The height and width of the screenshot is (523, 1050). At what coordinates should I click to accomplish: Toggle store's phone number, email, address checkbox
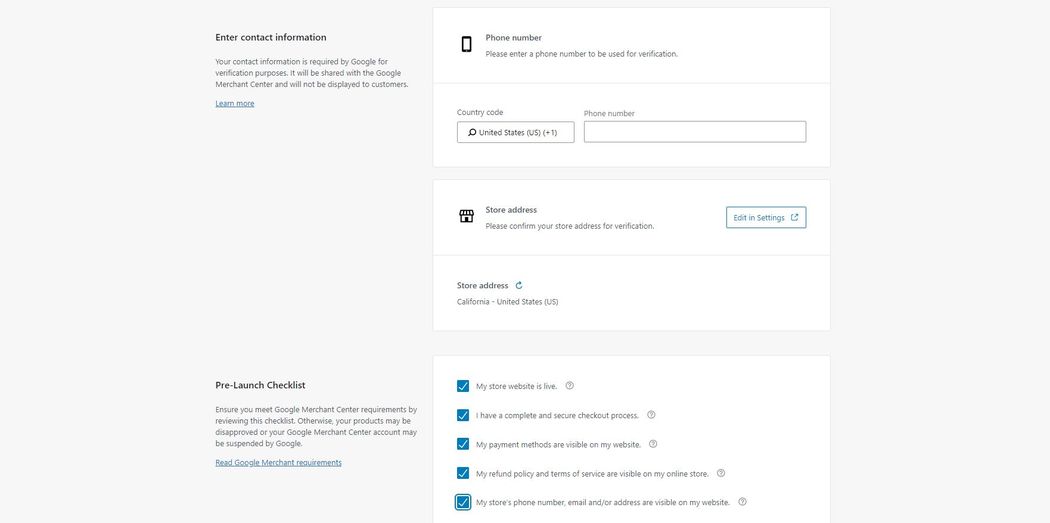coord(463,502)
